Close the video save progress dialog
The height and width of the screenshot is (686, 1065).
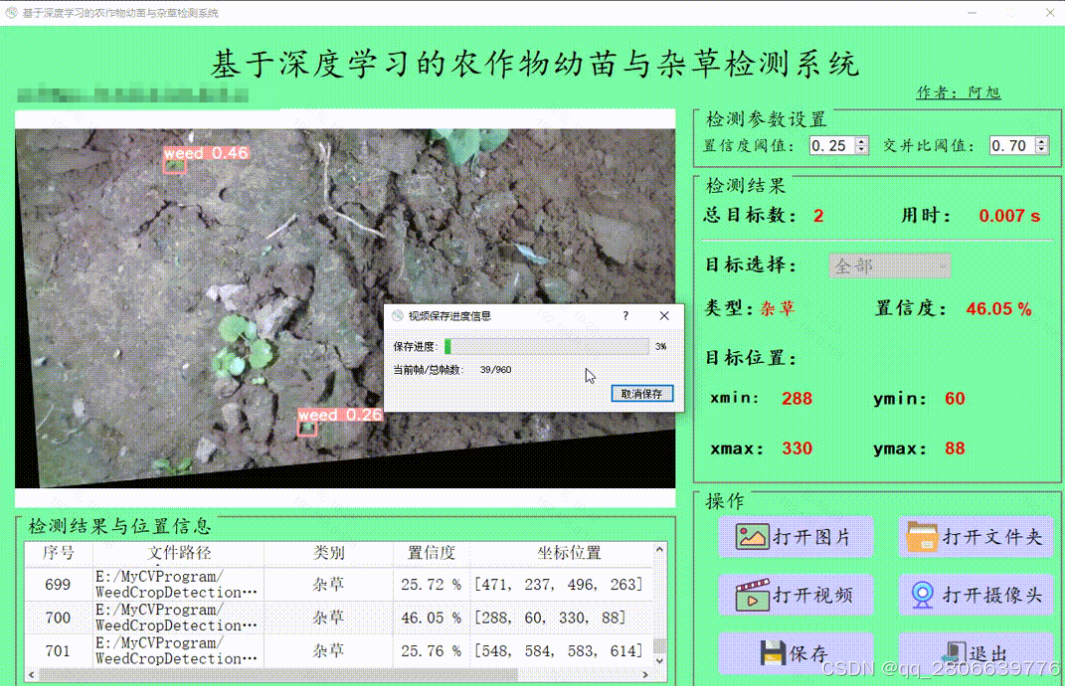coord(664,316)
